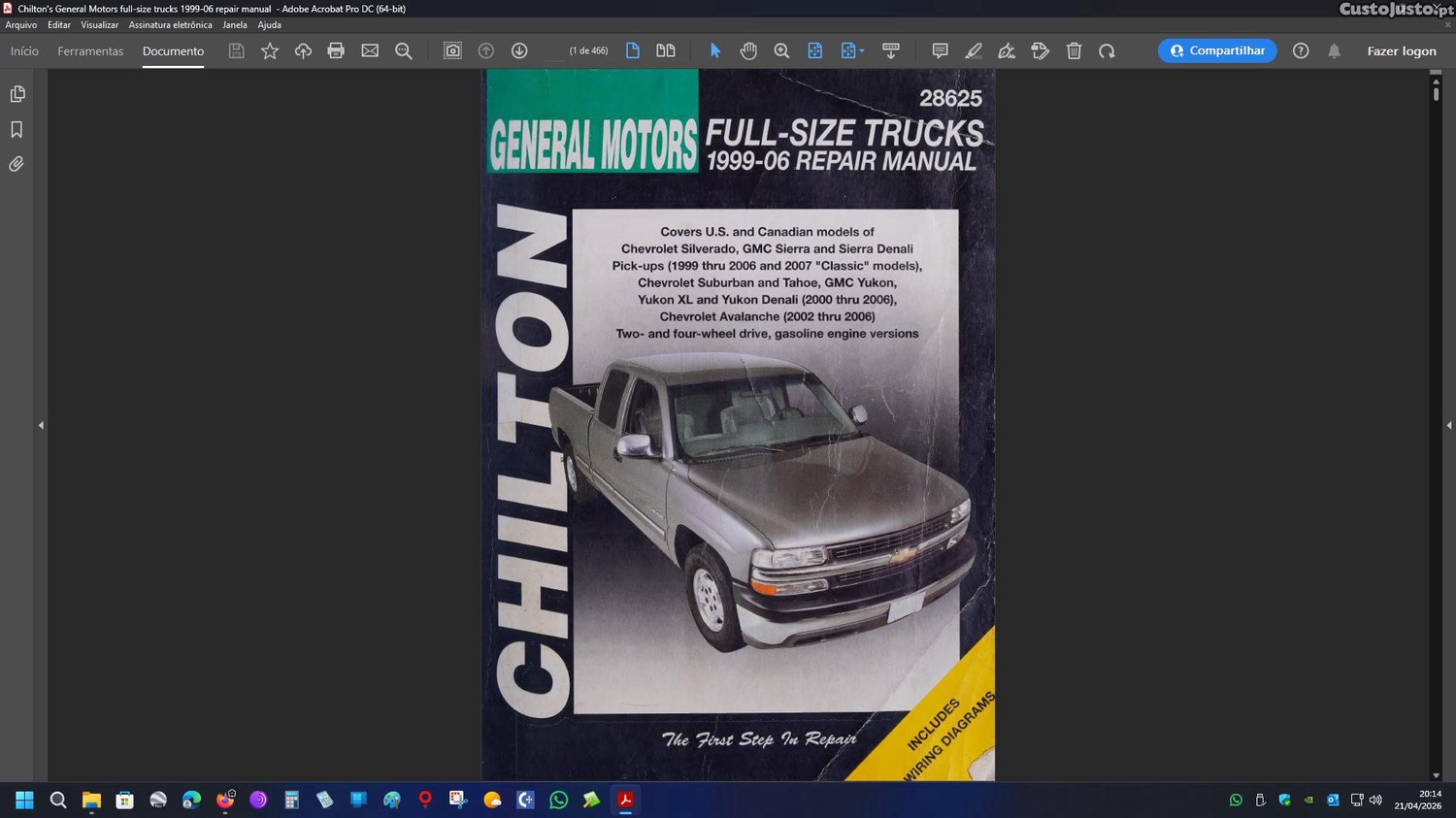Add a sticky note comment
This screenshot has height=818, width=1456.
[x=940, y=50]
